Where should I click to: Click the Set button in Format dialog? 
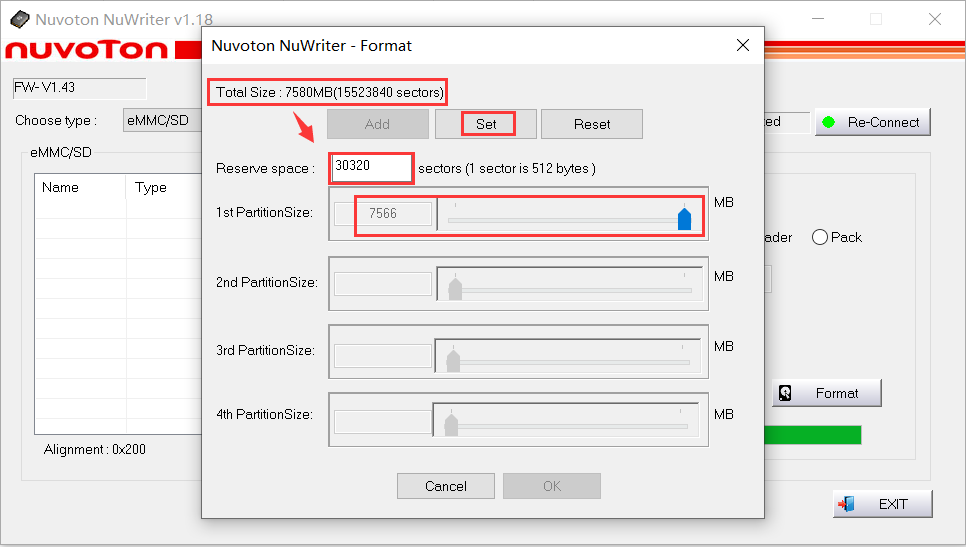486,124
